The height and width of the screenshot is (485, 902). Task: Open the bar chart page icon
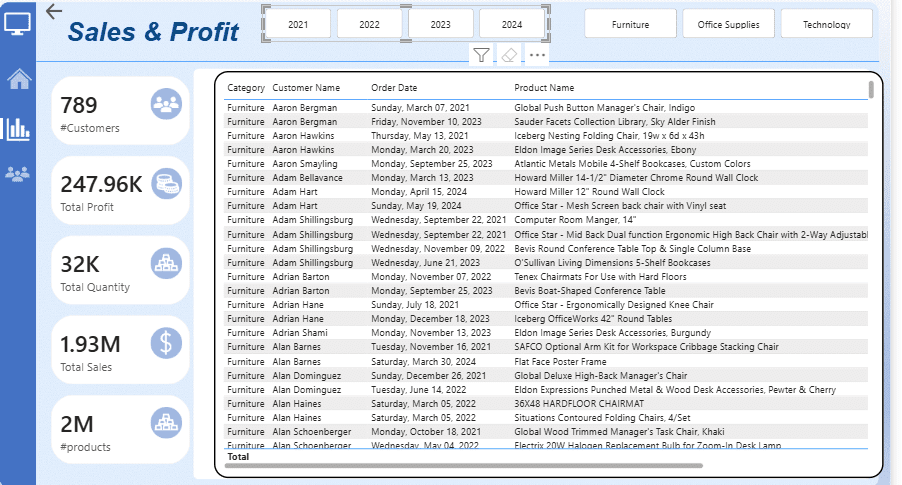tap(18, 128)
